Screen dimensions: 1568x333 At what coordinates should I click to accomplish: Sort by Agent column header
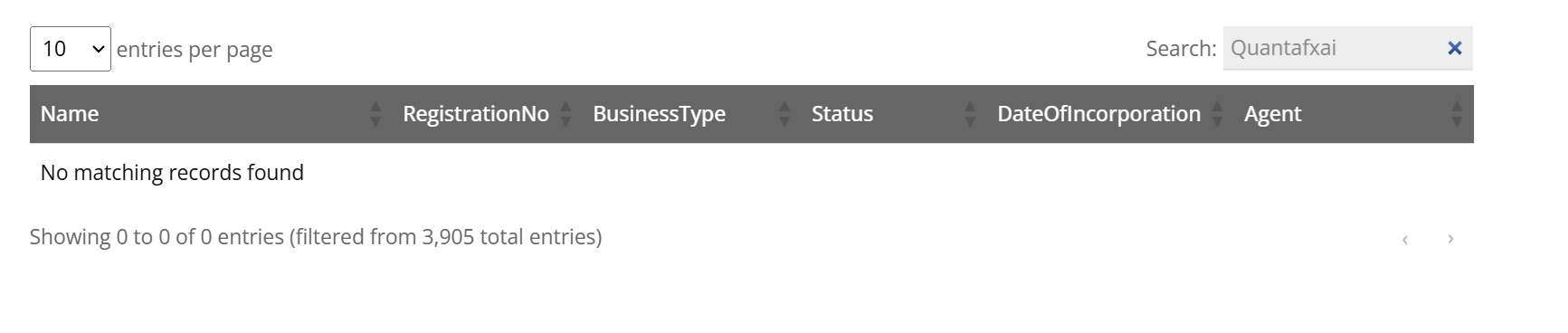[x=1272, y=114]
